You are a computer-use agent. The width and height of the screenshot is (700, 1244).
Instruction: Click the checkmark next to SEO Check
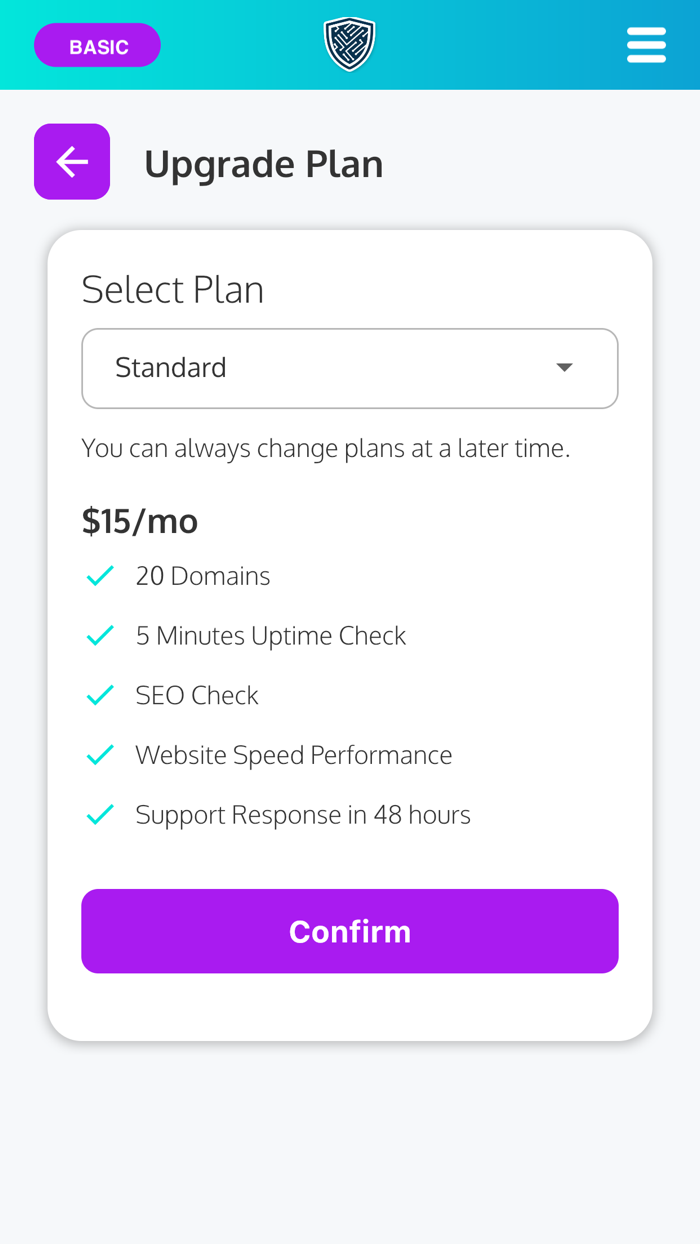pyautogui.click(x=99, y=694)
